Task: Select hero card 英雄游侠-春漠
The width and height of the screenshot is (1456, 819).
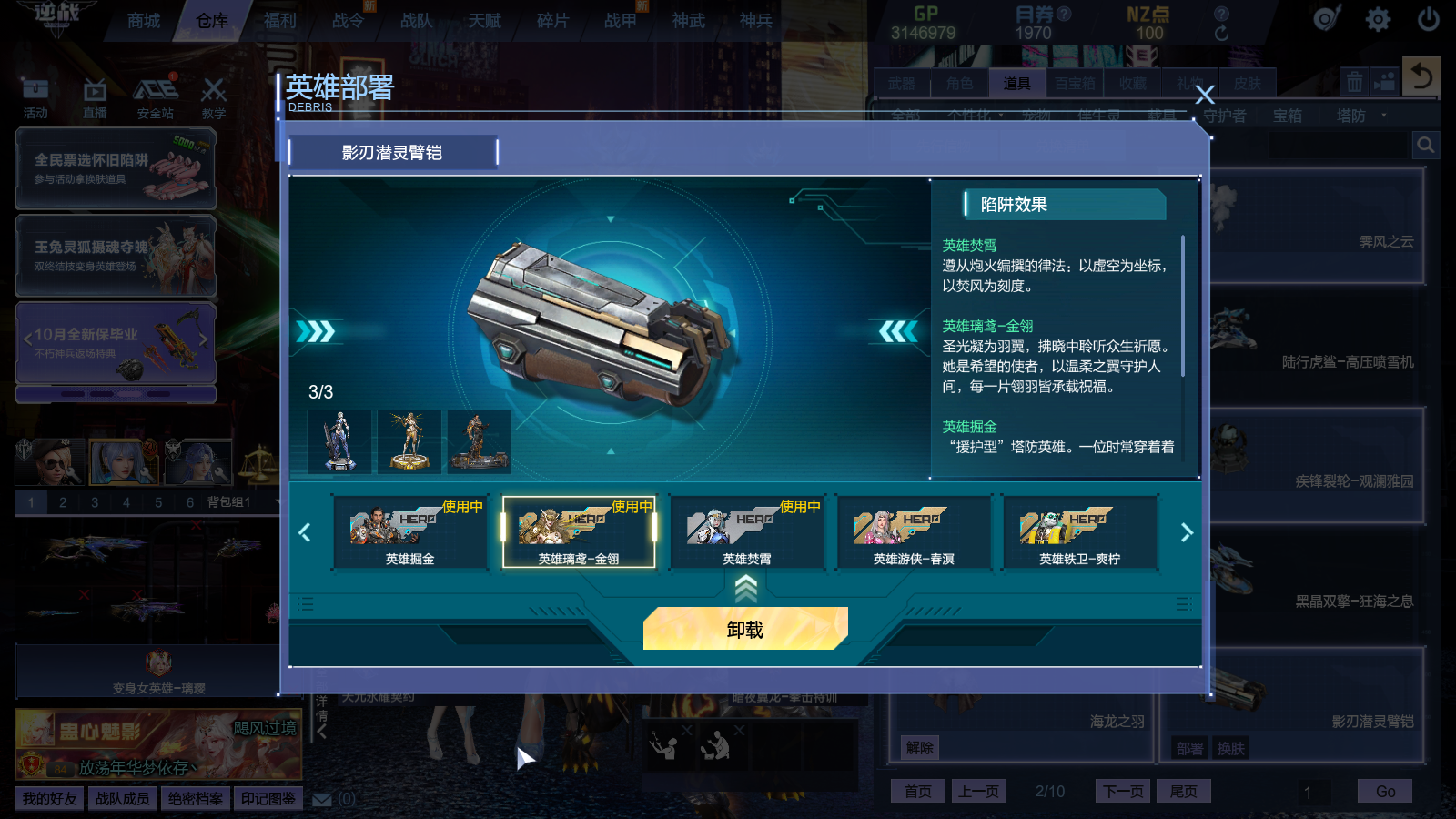Action: (x=914, y=532)
